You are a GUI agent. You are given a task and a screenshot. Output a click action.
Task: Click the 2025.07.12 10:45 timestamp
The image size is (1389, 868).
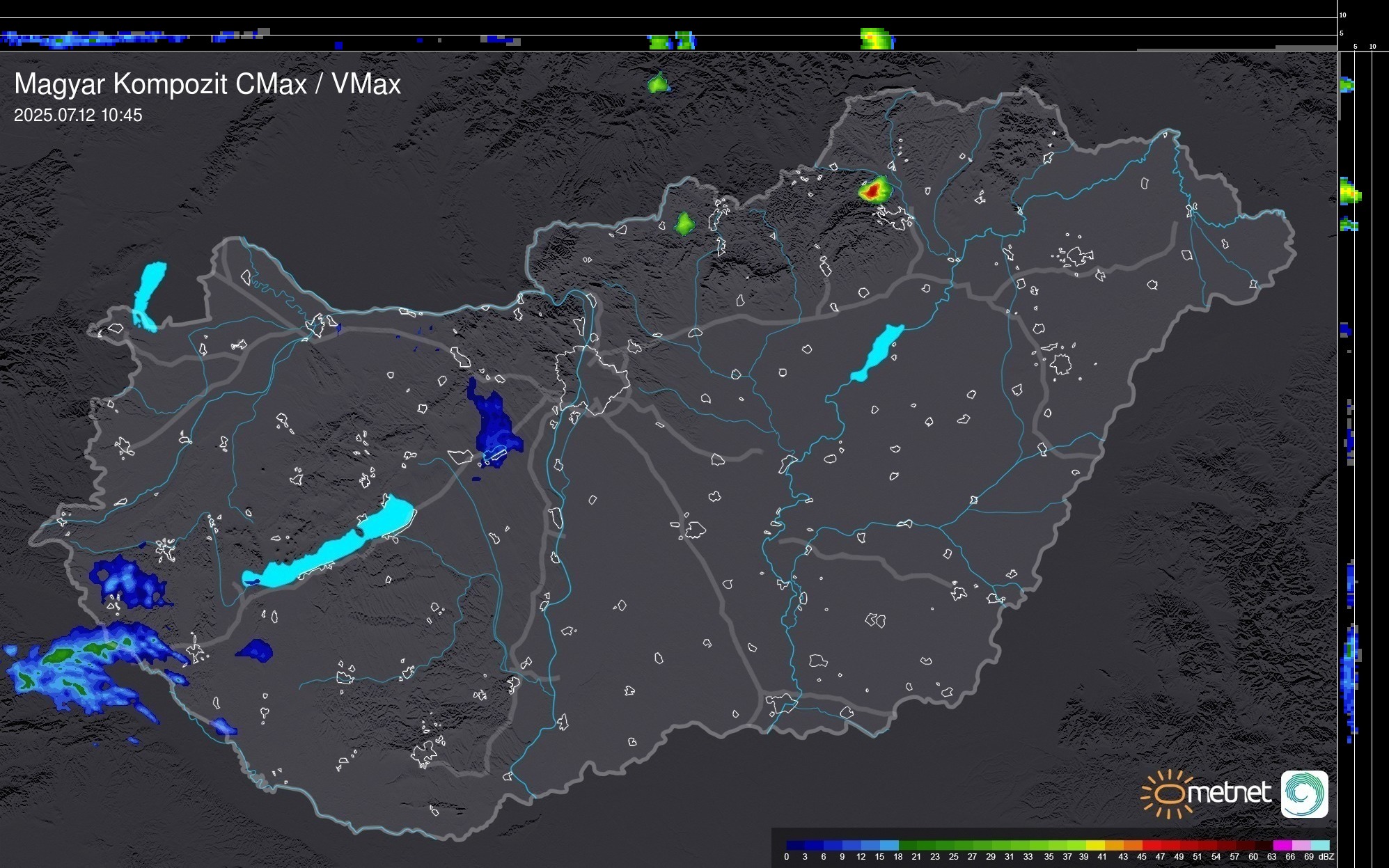point(78,116)
